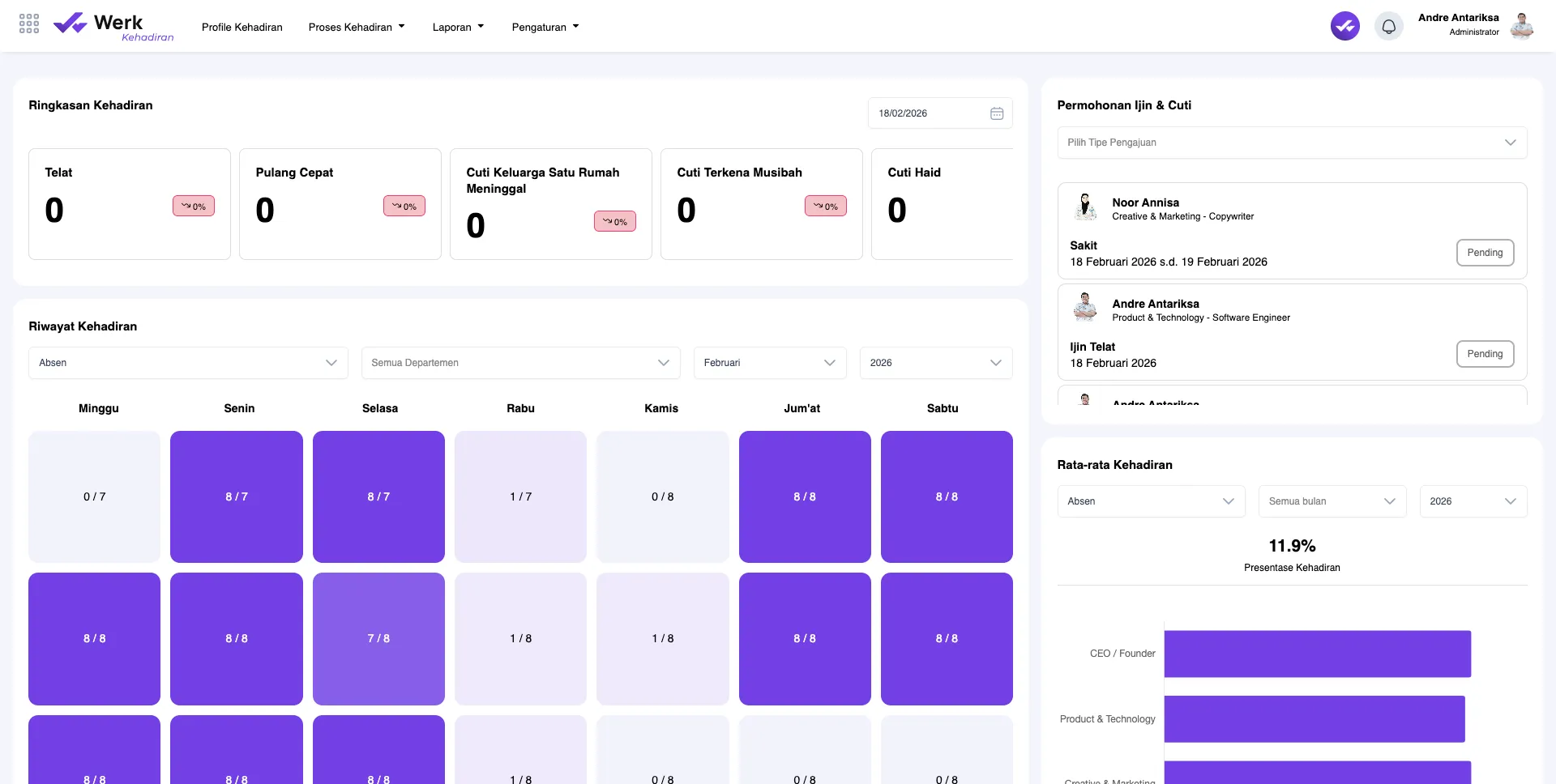Screen dimensions: 1556x784
Task: Click the 0% trend badge on Telat card
Action: tap(194, 207)
